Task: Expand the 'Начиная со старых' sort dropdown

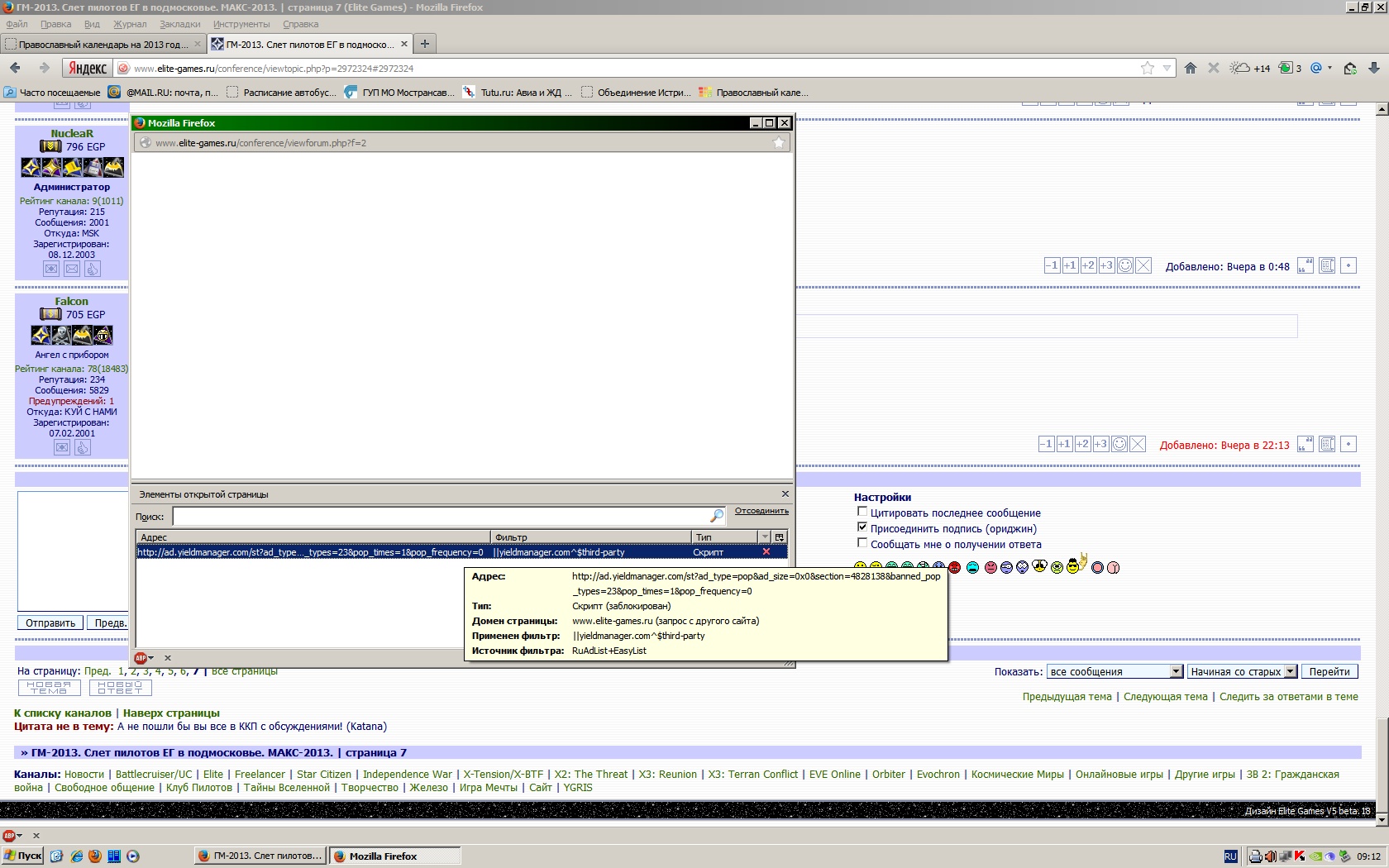Action: [1290, 672]
